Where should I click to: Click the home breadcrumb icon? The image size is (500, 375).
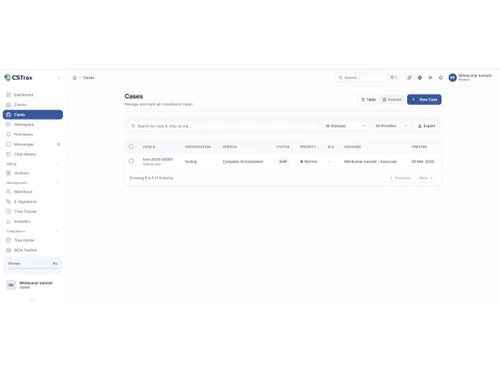(x=75, y=77)
